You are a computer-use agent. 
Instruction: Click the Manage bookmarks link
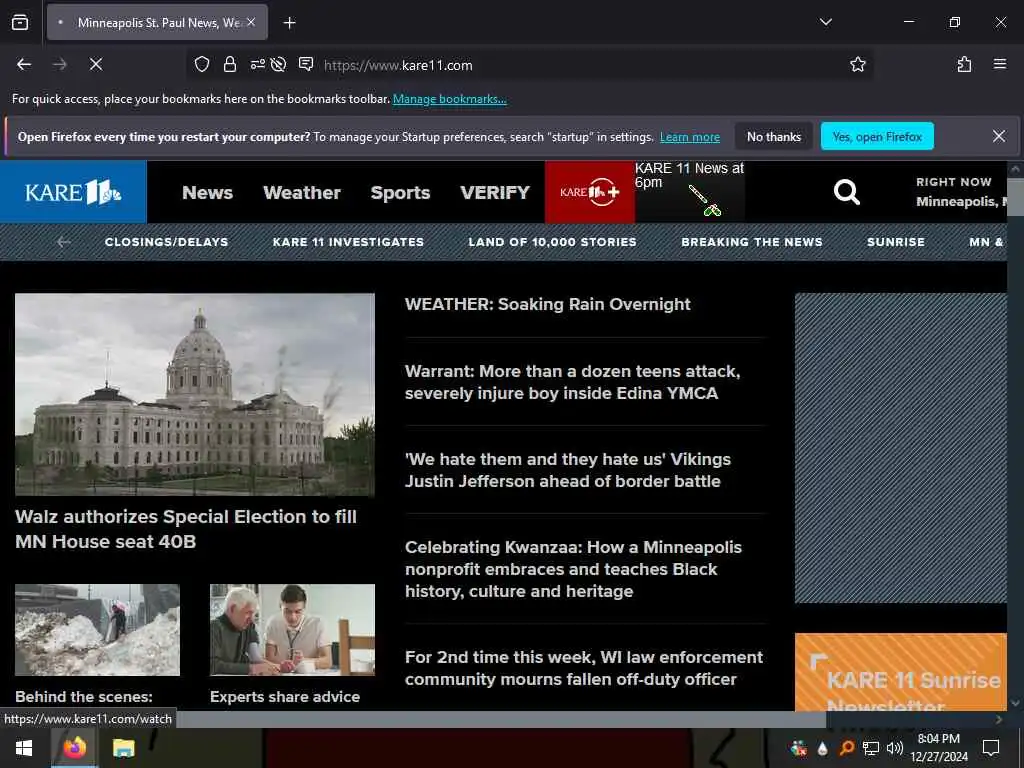(449, 99)
